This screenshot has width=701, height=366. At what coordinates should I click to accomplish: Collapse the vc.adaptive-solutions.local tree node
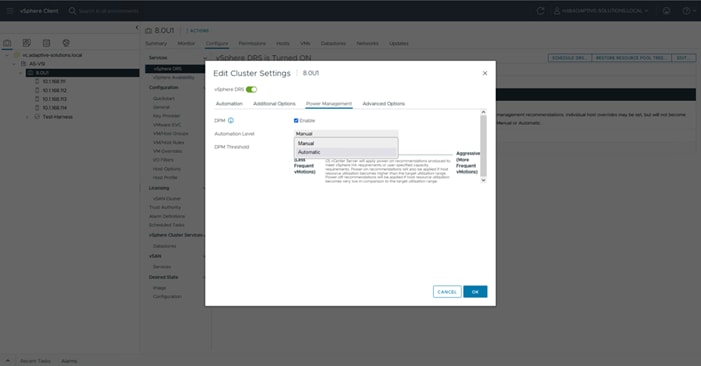[x=7, y=55]
